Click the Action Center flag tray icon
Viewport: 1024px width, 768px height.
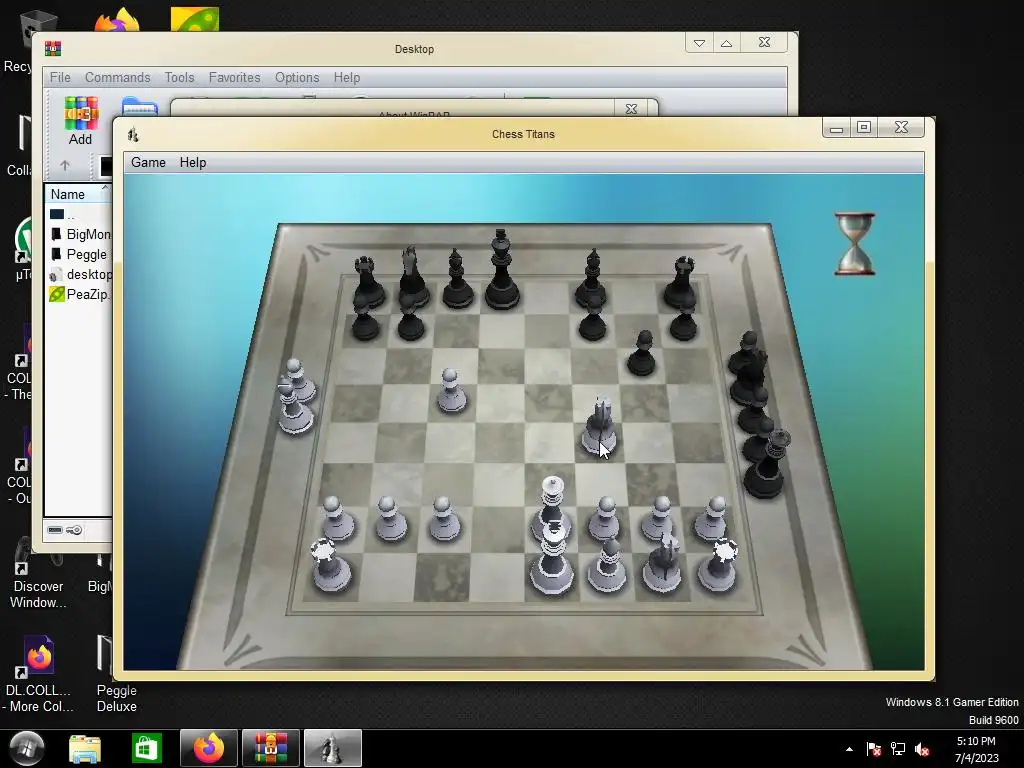pyautogui.click(x=874, y=749)
